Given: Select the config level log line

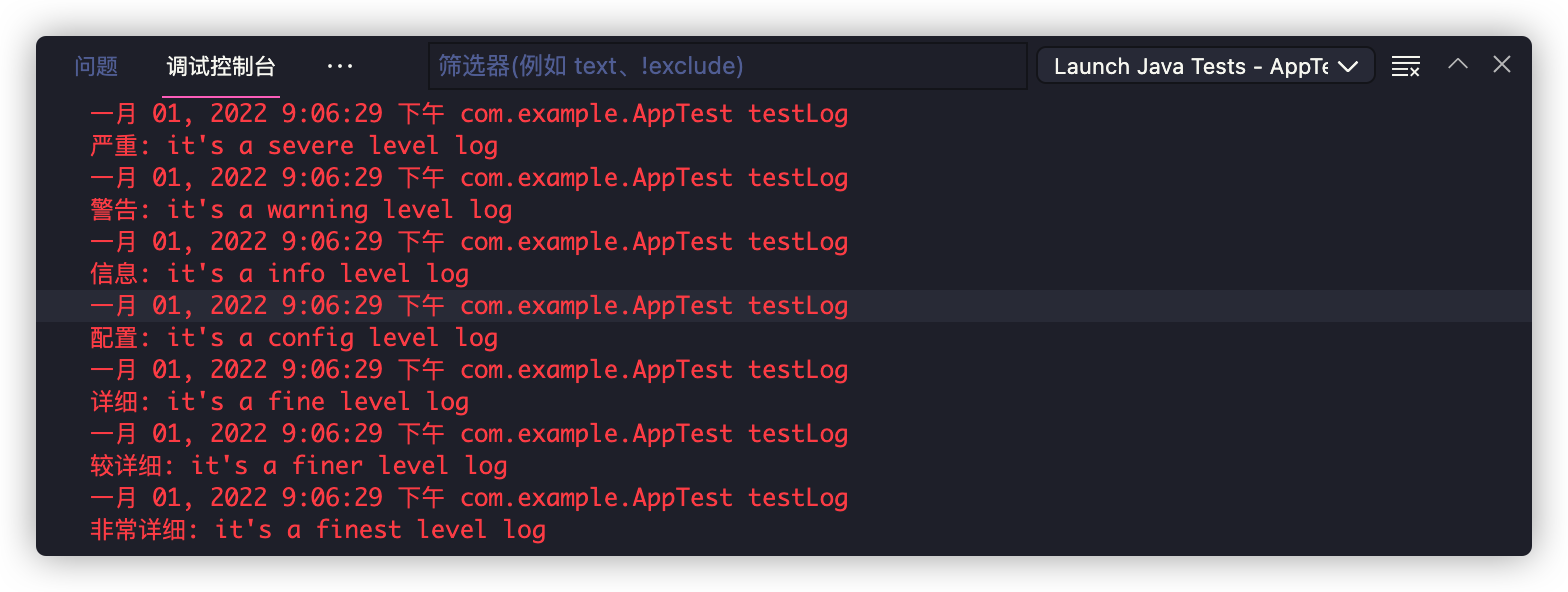Looking at the screenshot, I should pyautogui.click(x=294, y=338).
